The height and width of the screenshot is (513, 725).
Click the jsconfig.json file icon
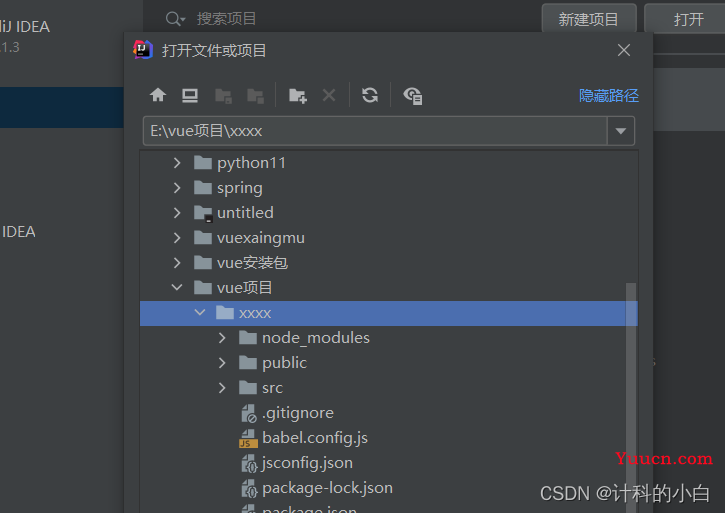249,463
